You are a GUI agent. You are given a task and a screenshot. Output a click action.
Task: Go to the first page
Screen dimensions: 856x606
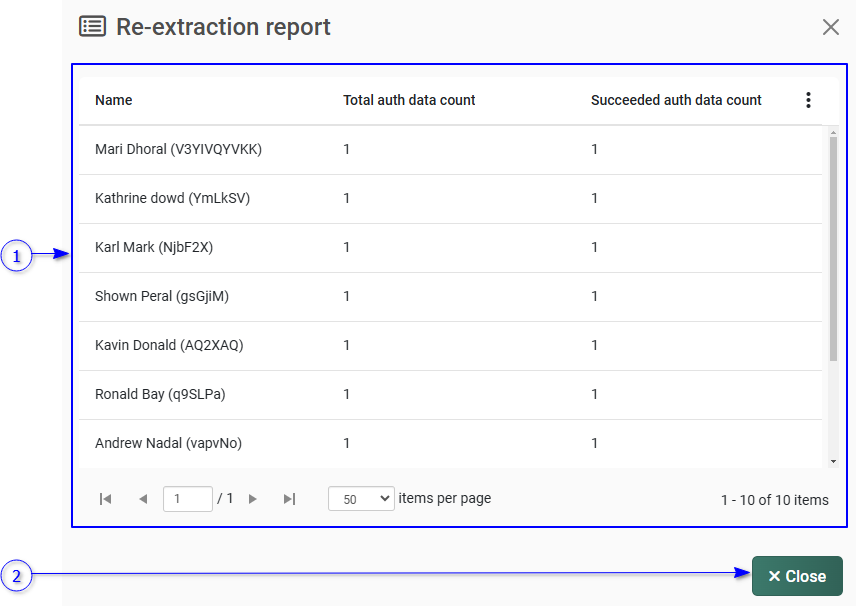[106, 499]
